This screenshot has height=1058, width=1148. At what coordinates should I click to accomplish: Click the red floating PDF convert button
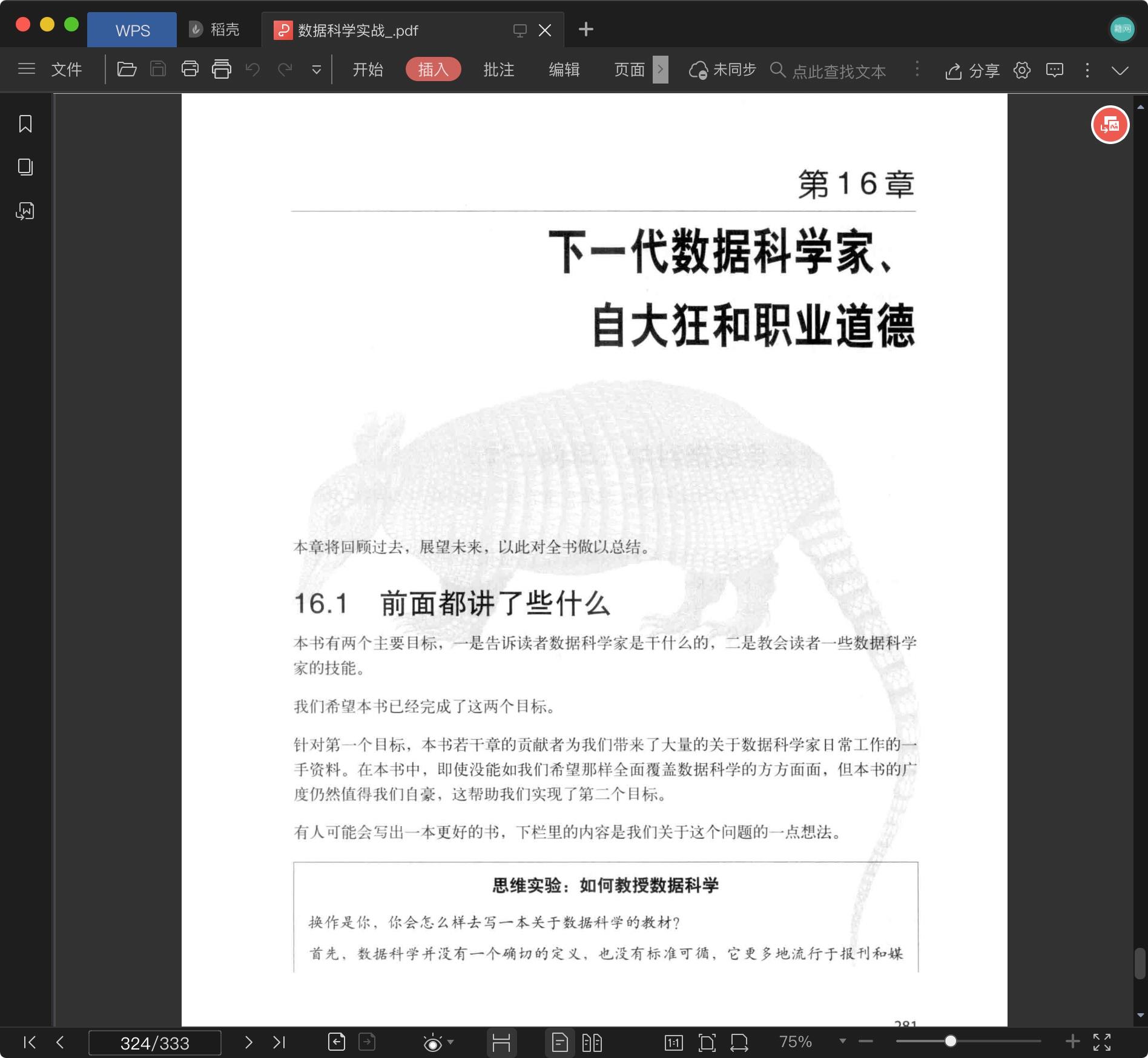(x=1110, y=125)
